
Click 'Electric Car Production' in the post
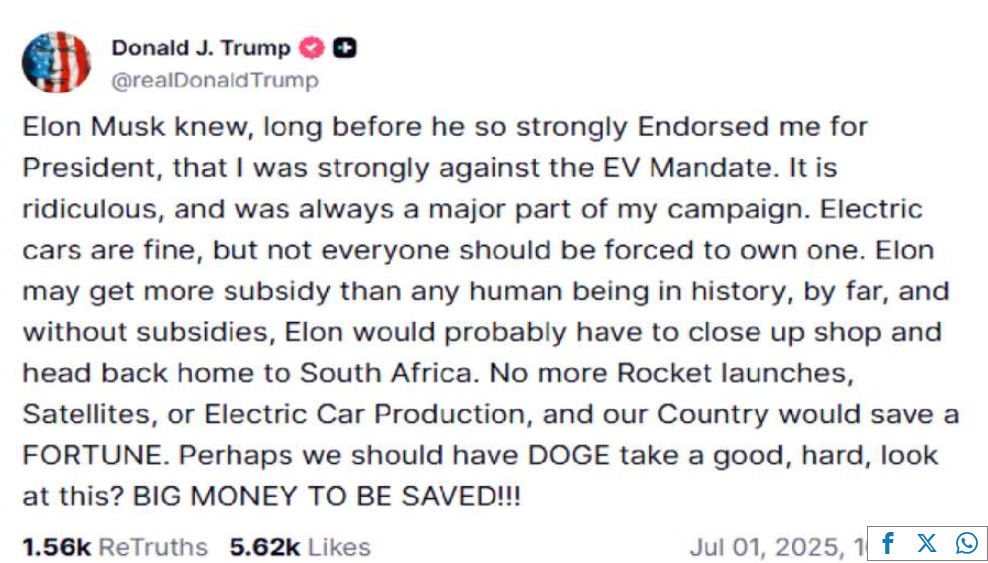364,415
